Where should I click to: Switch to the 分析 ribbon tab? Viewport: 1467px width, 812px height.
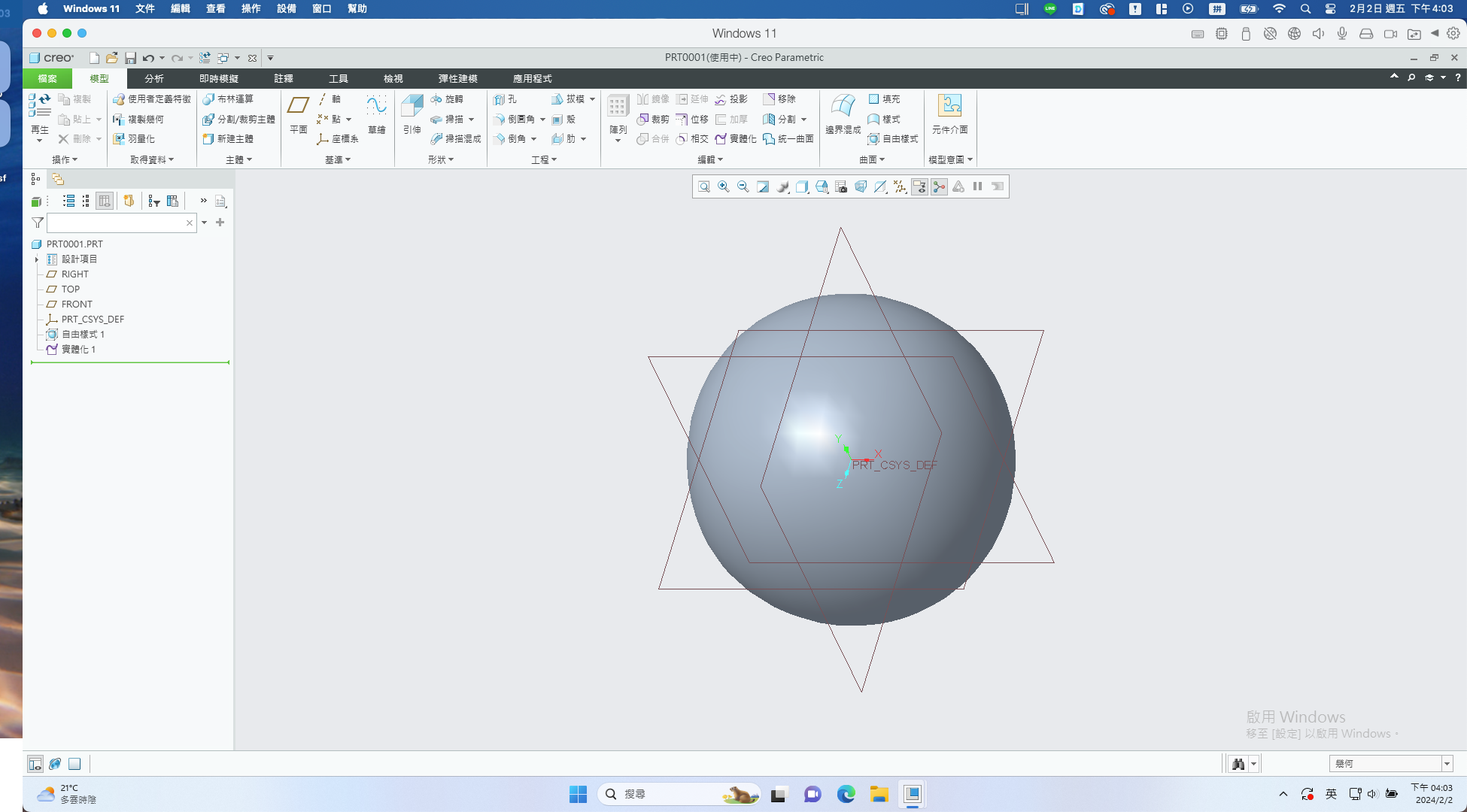coord(154,78)
